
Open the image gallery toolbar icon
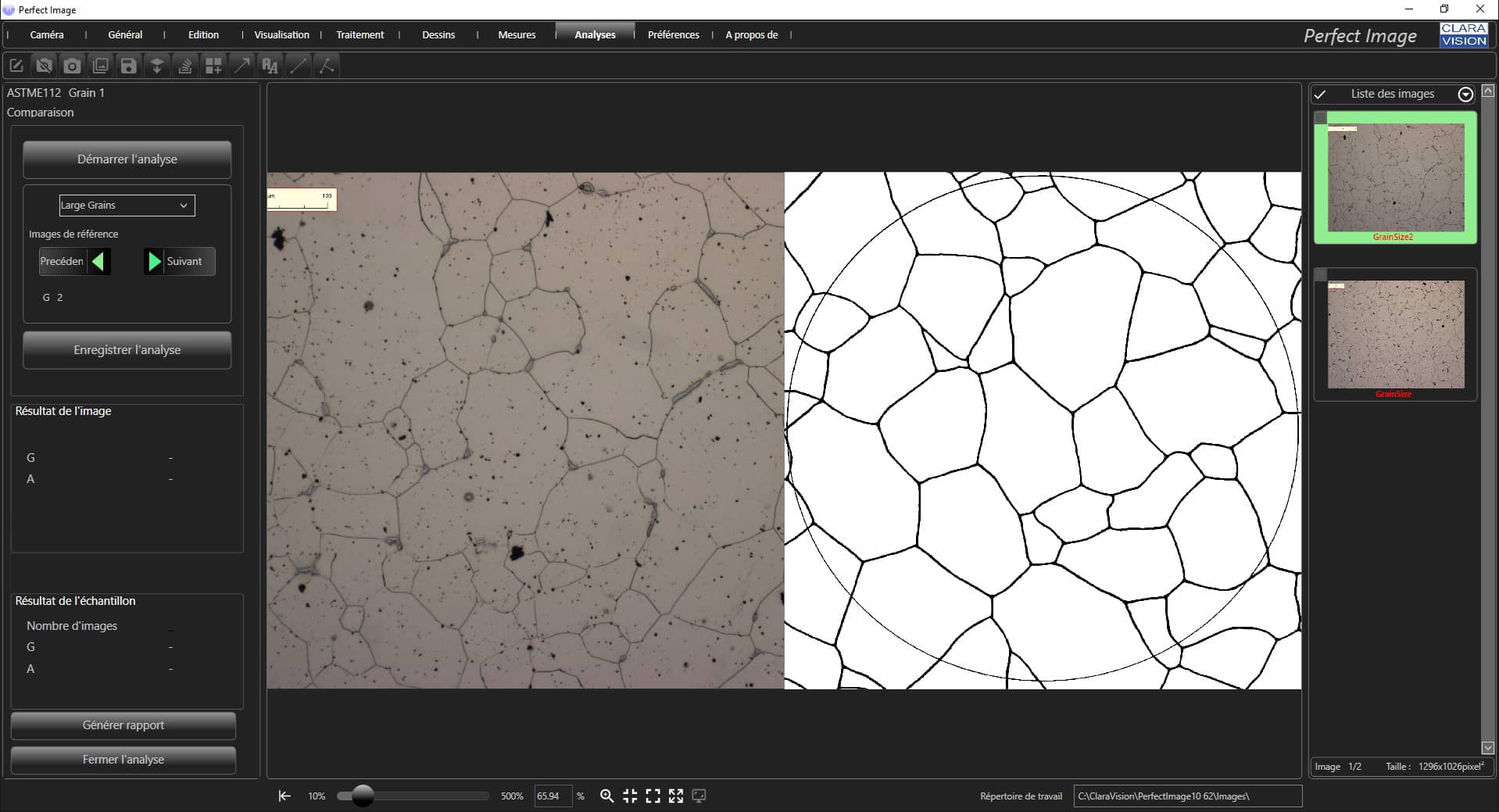(101, 66)
